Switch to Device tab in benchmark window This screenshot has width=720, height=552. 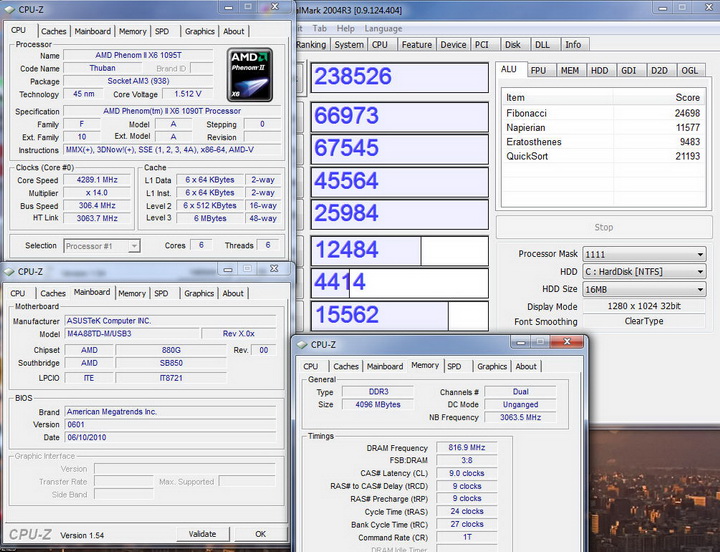coord(454,45)
